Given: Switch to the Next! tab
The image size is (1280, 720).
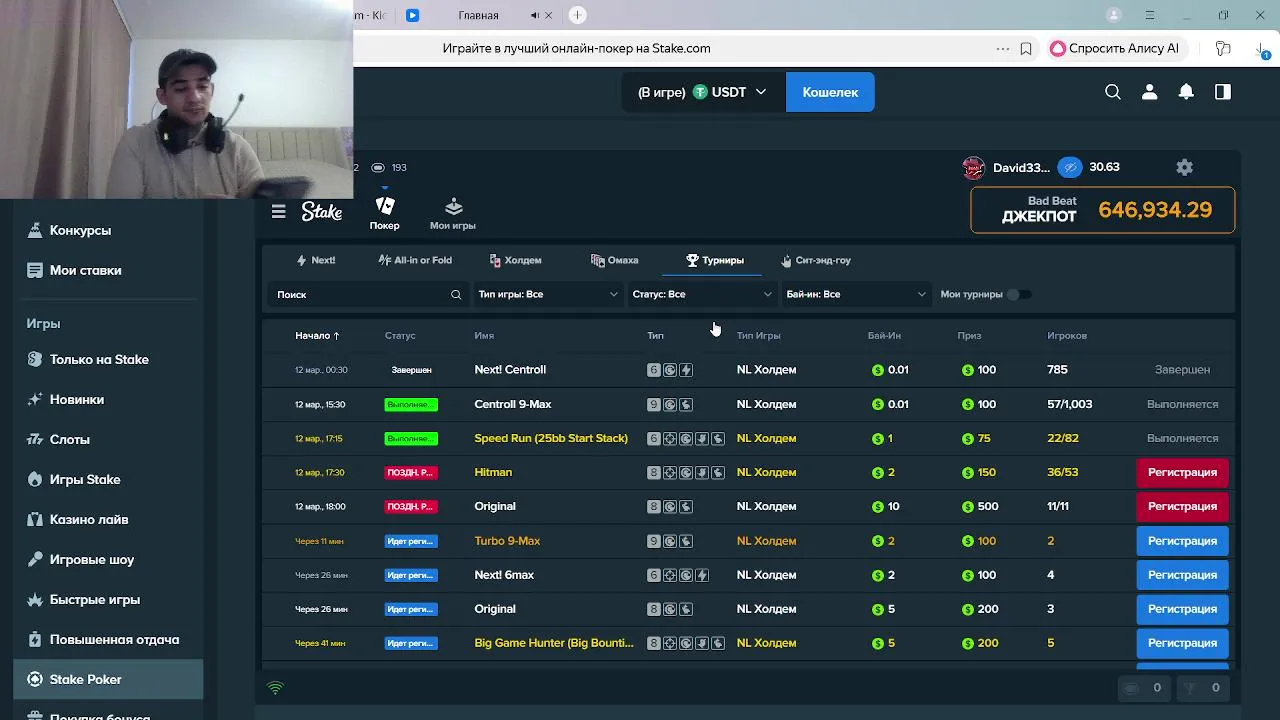Looking at the screenshot, I should click(x=315, y=260).
